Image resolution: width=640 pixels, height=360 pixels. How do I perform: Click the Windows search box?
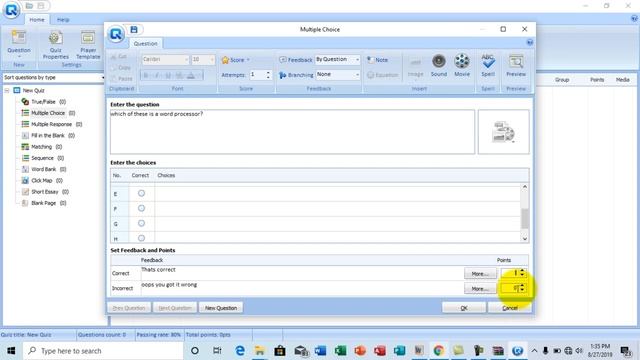tap(103, 351)
